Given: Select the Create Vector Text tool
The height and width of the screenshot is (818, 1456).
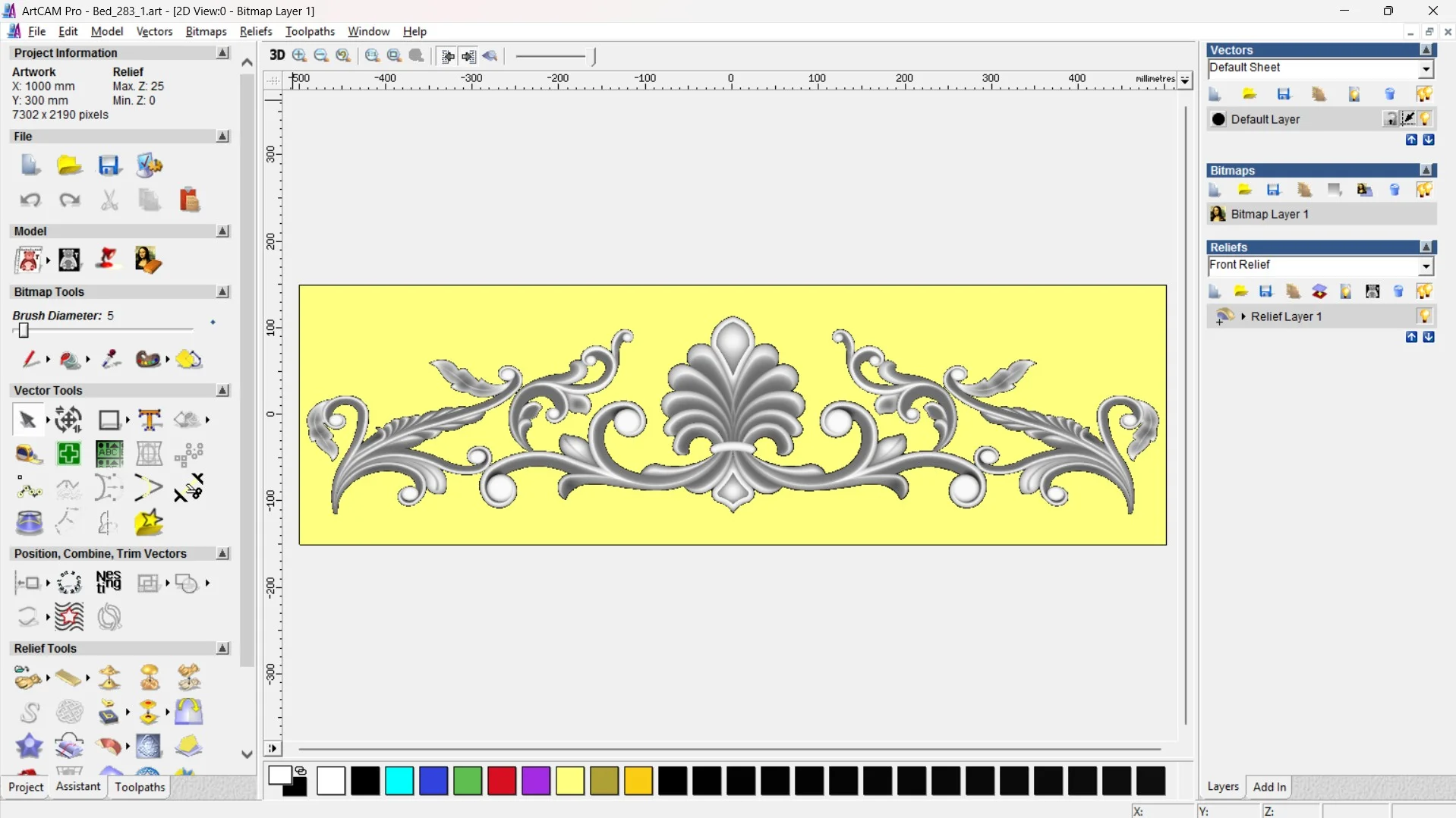Looking at the screenshot, I should [x=150, y=420].
